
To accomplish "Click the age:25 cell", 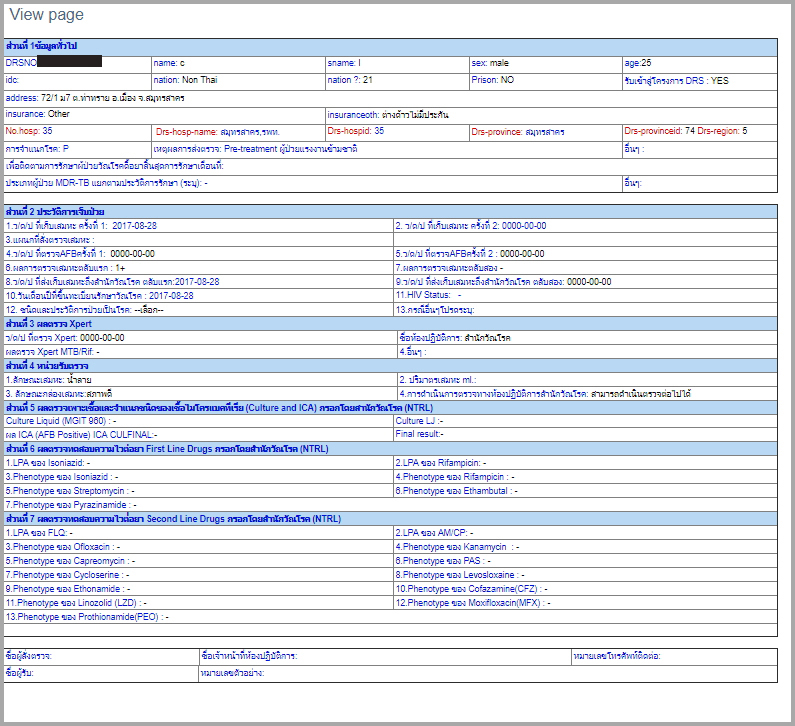I will pyautogui.click(x=640, y=63).
